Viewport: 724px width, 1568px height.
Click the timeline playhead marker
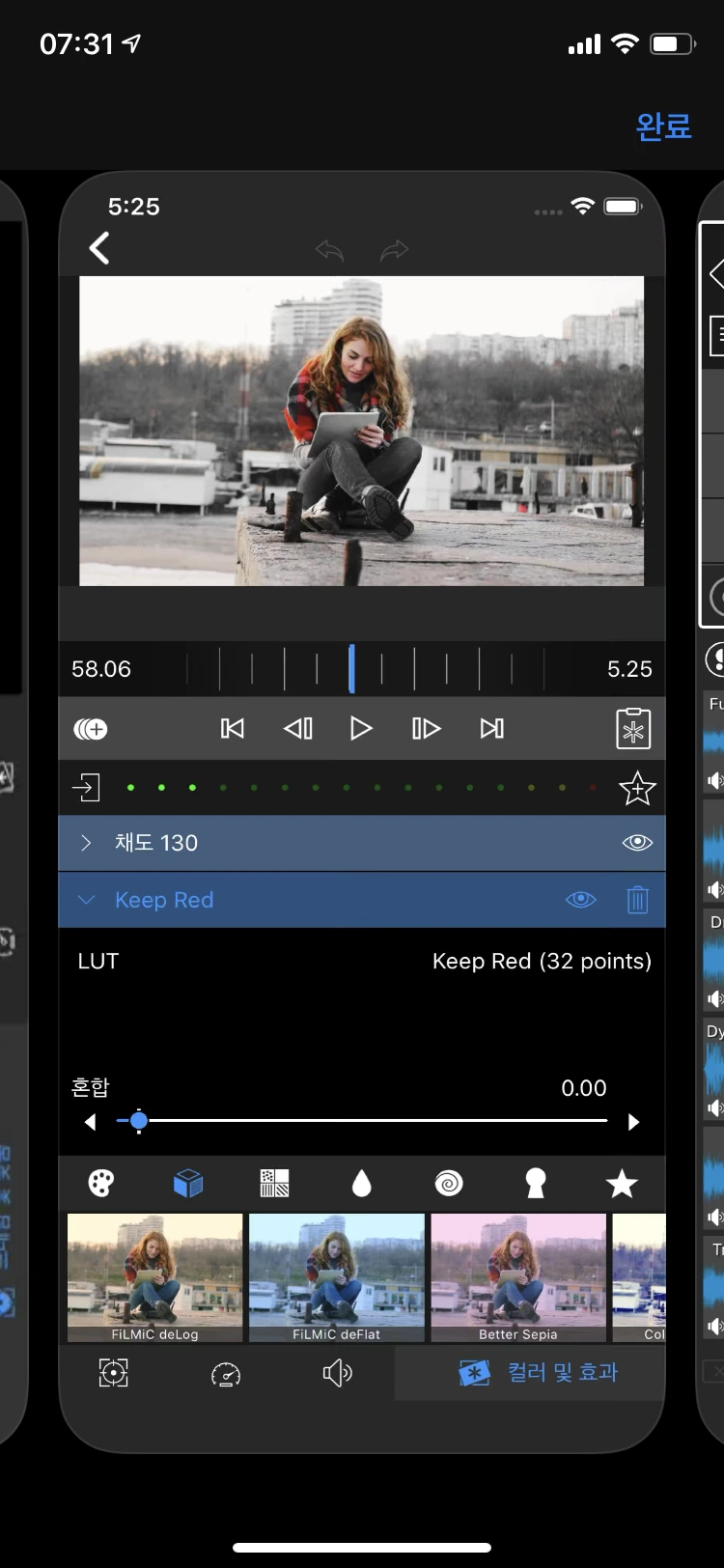[351, 669]
